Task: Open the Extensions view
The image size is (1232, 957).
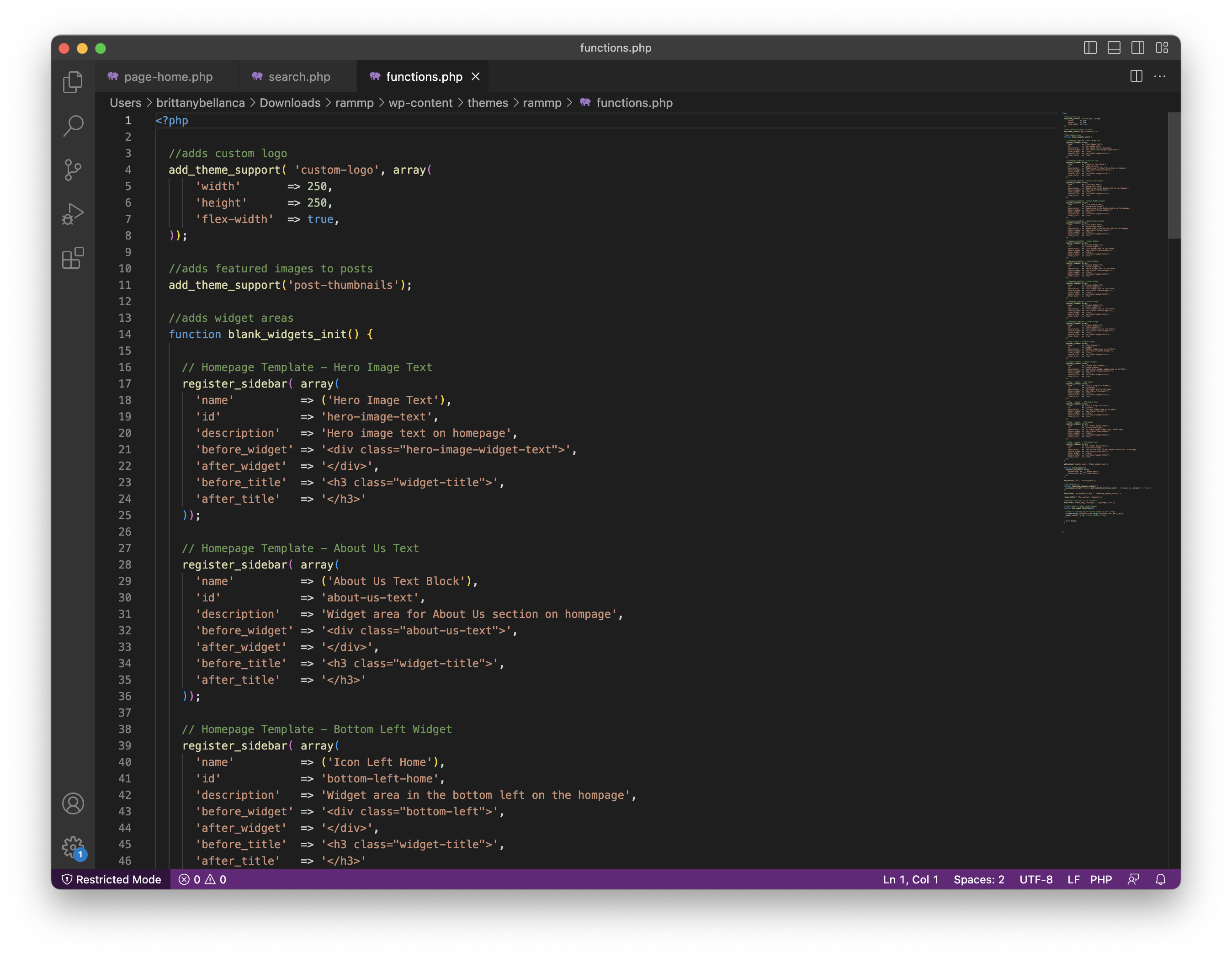Action: (73, 258)
